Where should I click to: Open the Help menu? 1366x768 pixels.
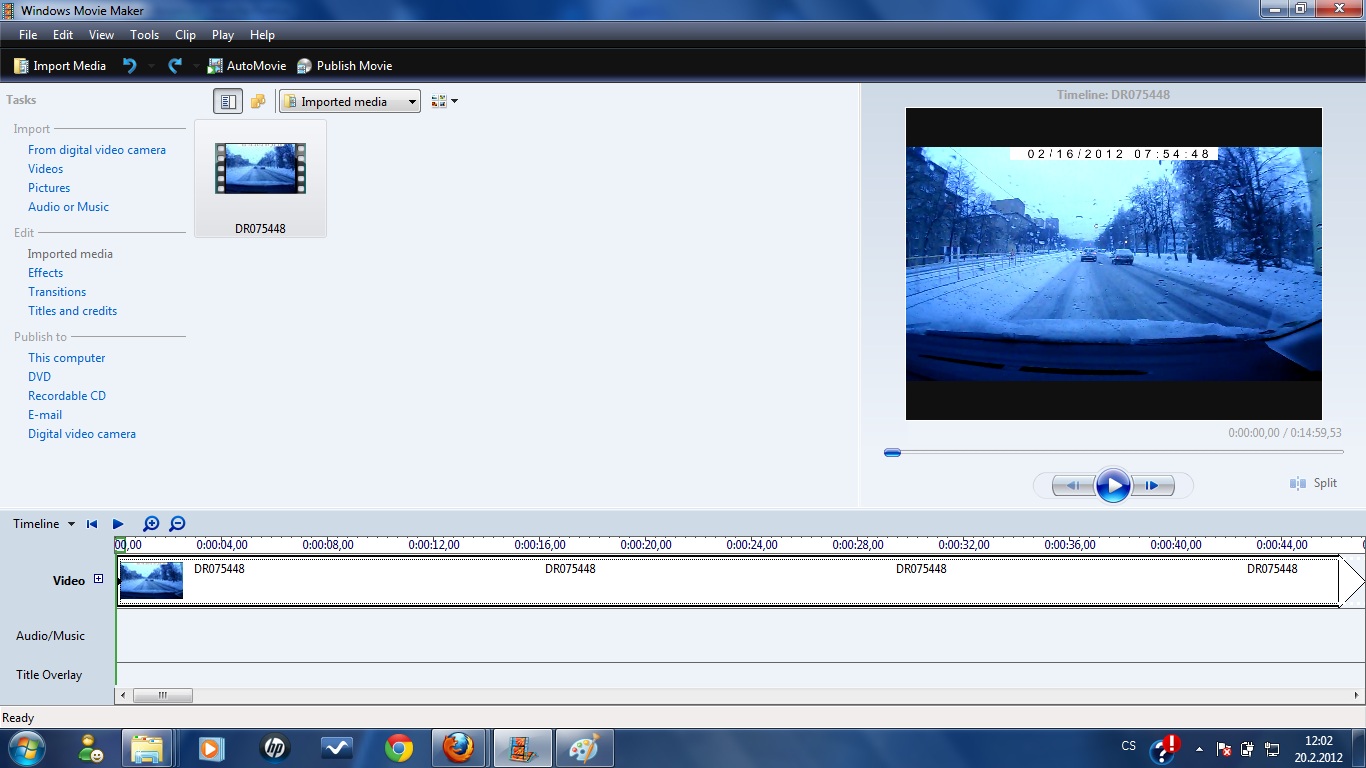262,35
